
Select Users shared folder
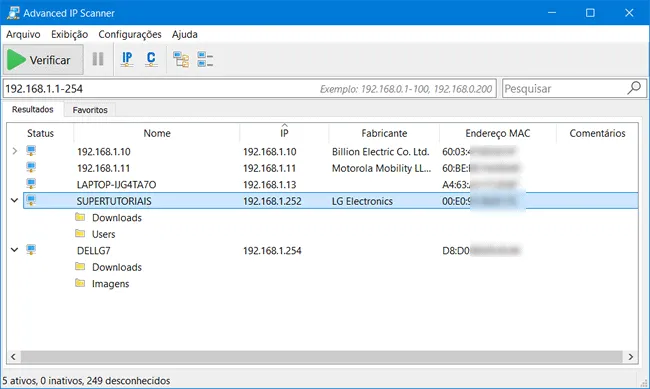(x=104, y=234)
